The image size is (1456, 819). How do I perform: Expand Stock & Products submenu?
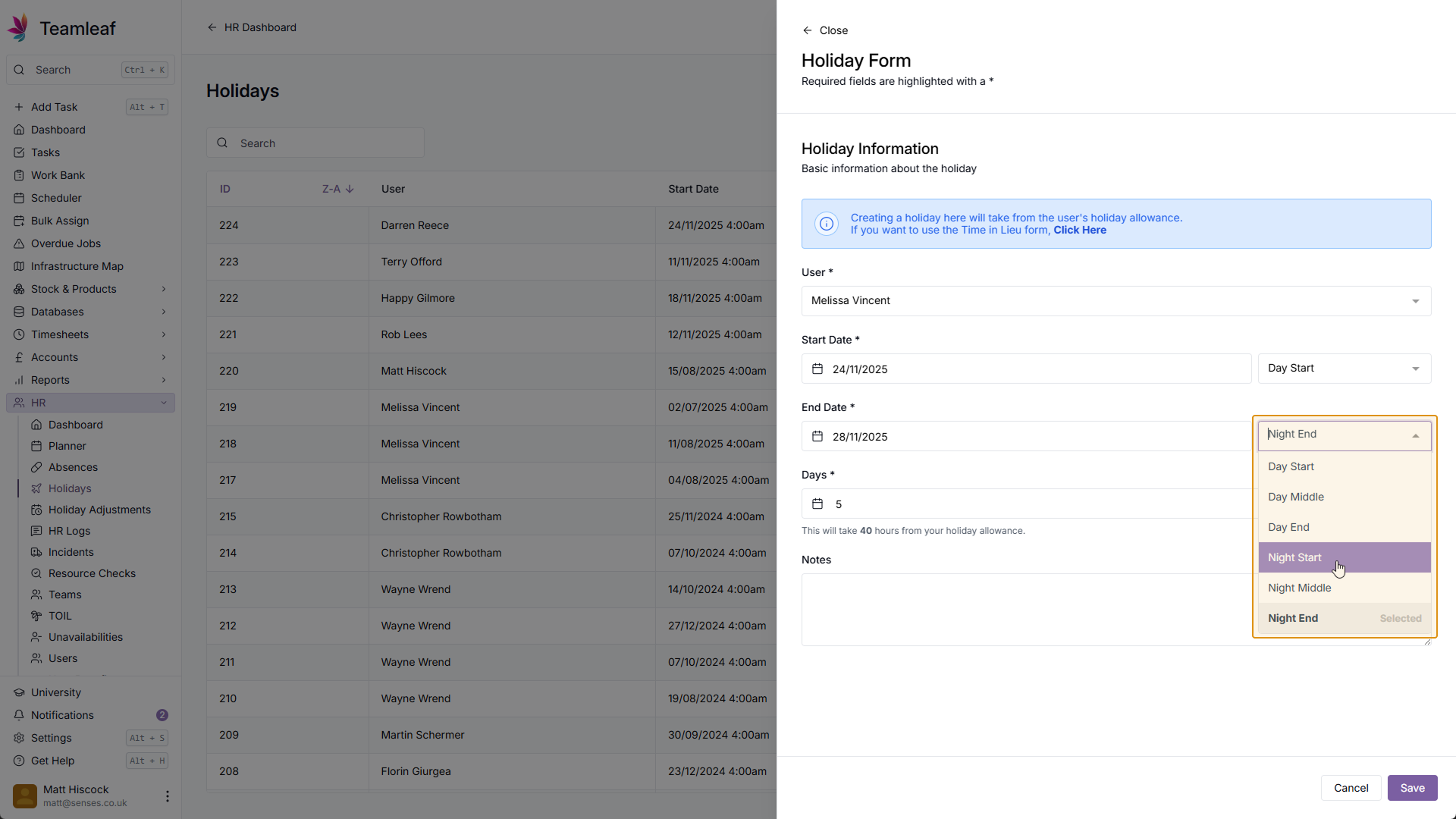pos(164,289)
